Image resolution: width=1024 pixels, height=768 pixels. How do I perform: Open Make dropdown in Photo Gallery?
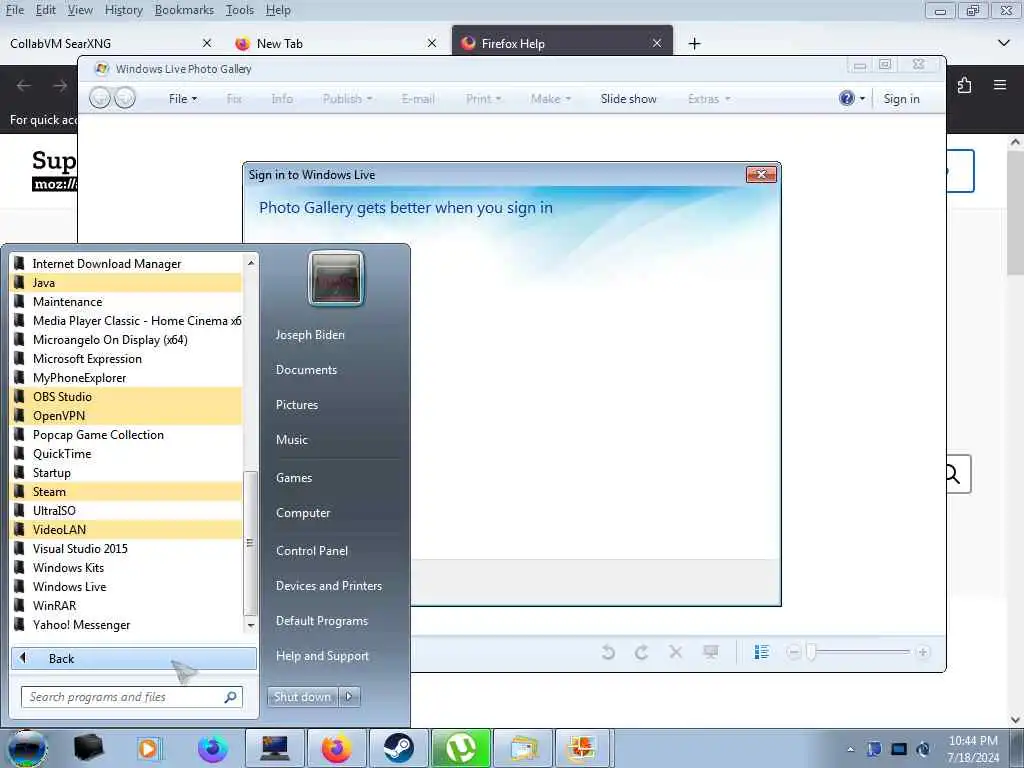(551, 99)
